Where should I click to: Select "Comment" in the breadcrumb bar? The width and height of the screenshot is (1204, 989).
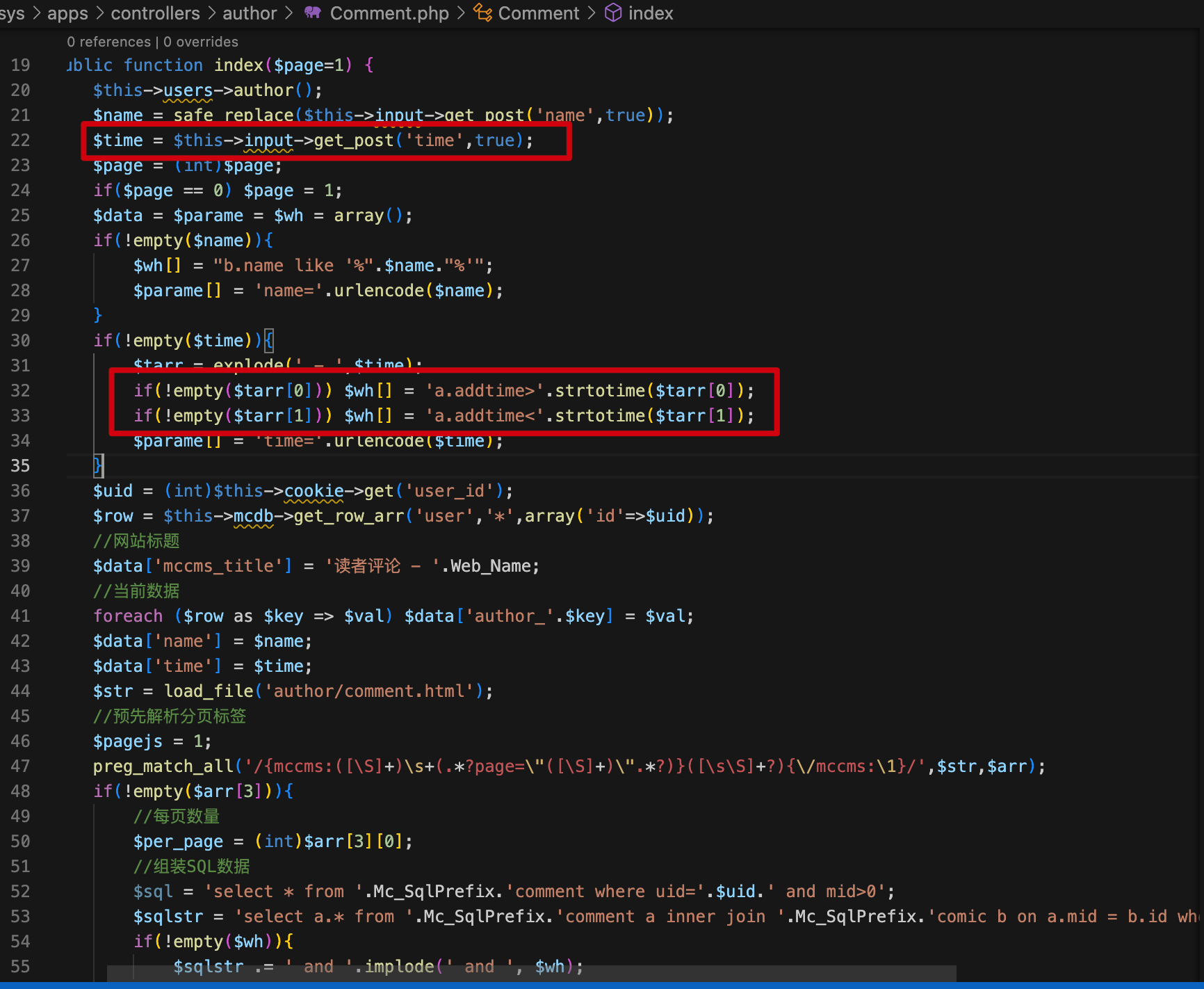click(x=539, y=13)
